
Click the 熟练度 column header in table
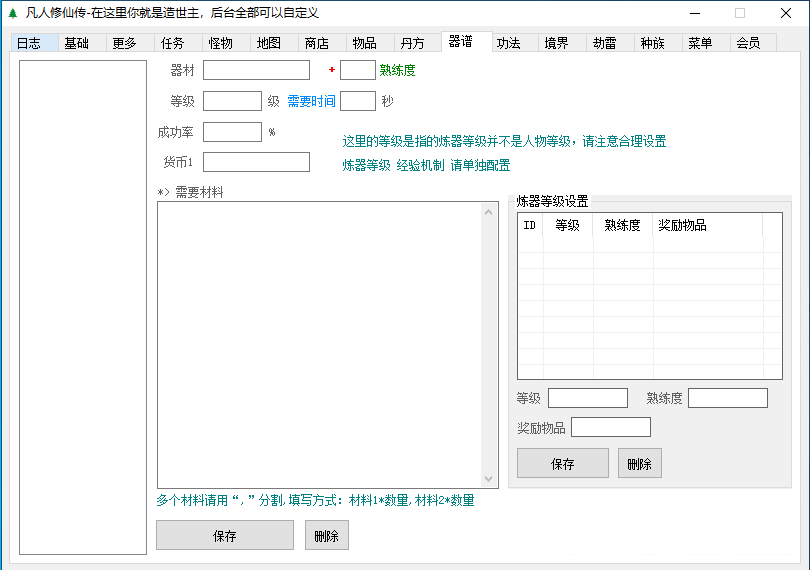point(623,225)
